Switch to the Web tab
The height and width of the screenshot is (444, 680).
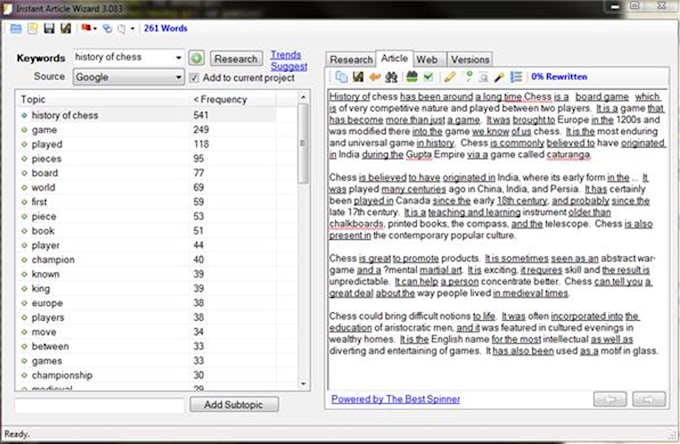[426, 59]
